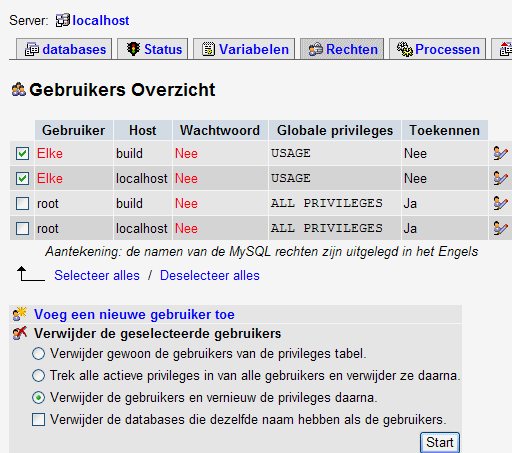Open the databases tab
This screenshot has height=453, width=512.
64,49
